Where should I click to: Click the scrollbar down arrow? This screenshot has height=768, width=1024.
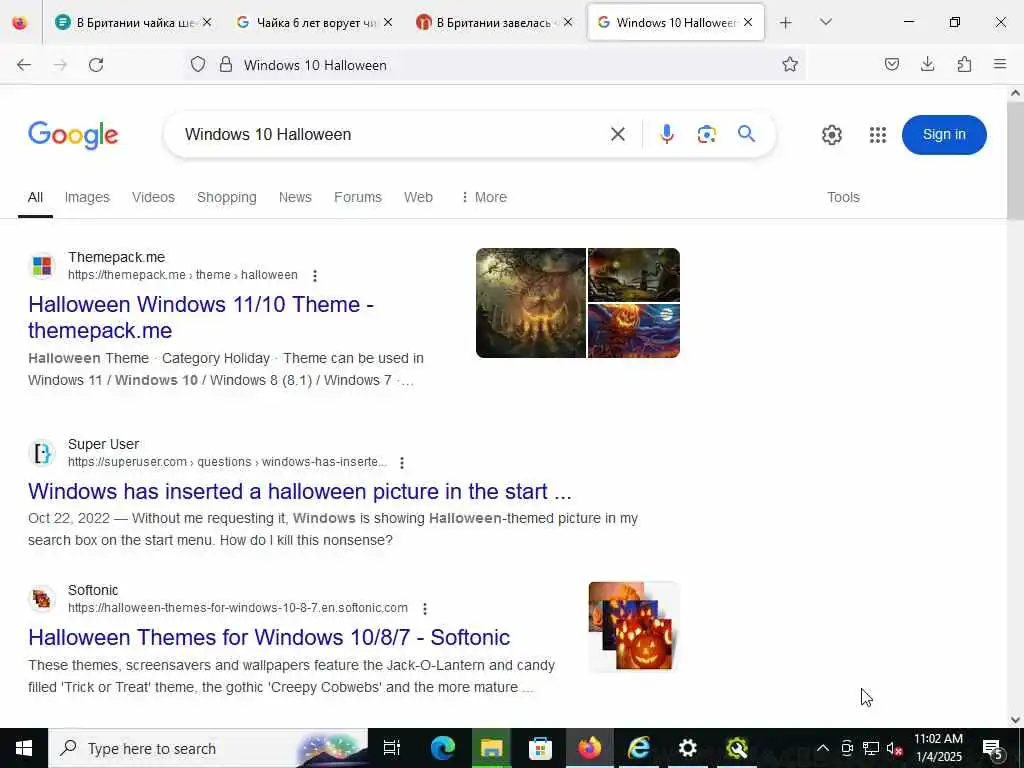coord(1016,720)
